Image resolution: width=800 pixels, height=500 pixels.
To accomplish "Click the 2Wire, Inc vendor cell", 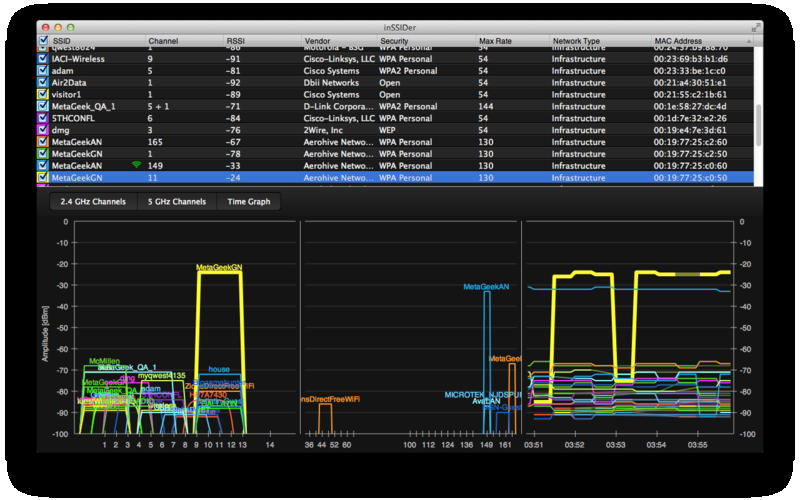I will [323, 130].
